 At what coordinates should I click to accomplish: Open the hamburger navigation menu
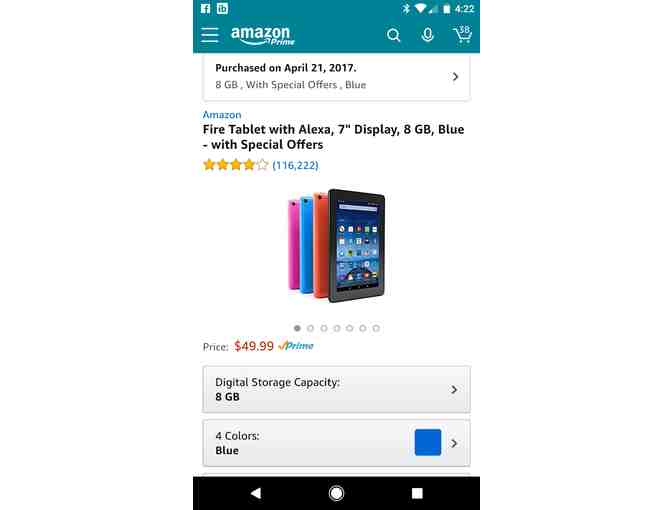(210, 35)
